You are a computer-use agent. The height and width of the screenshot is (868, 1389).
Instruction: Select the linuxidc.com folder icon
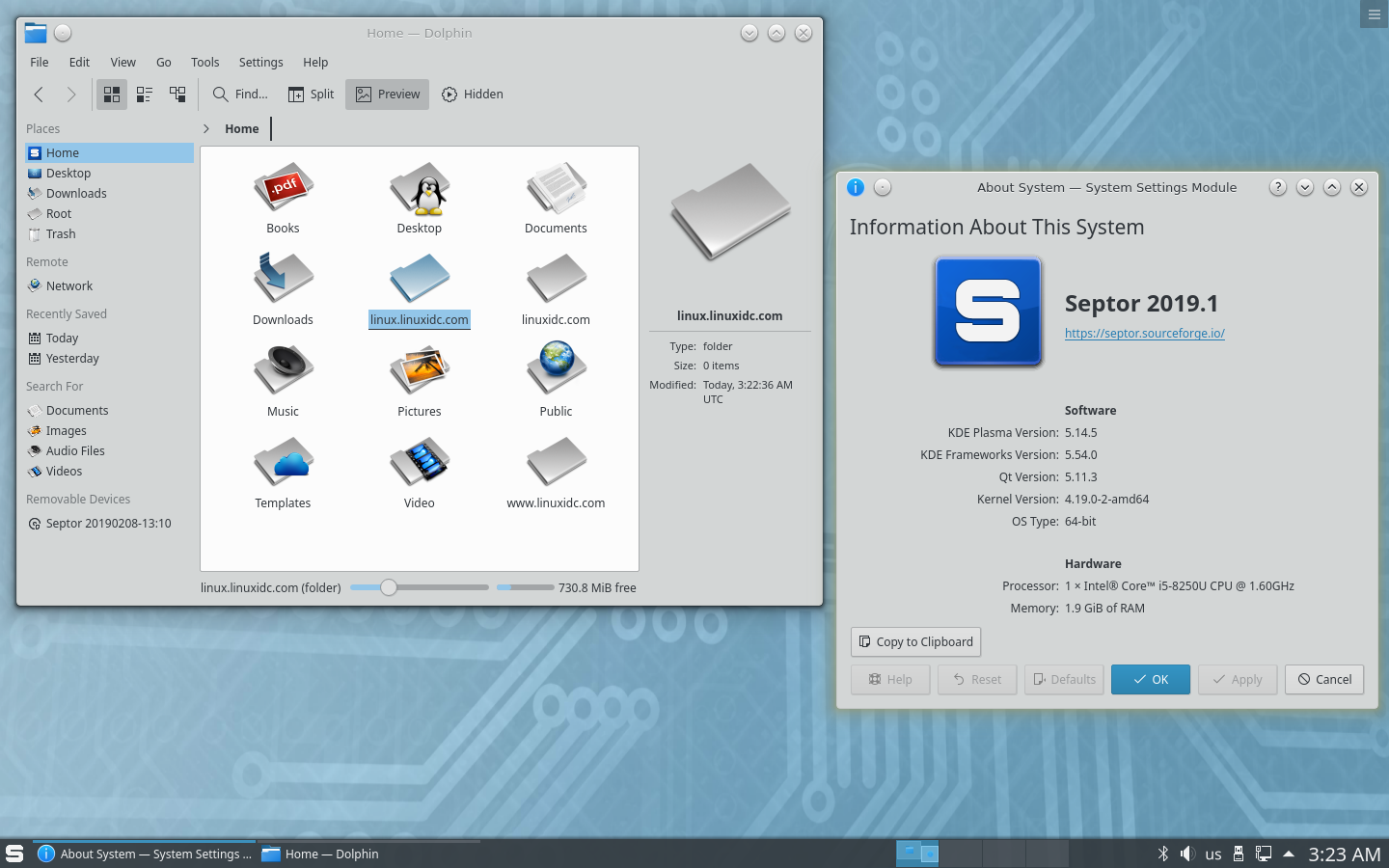pos(557,280)
